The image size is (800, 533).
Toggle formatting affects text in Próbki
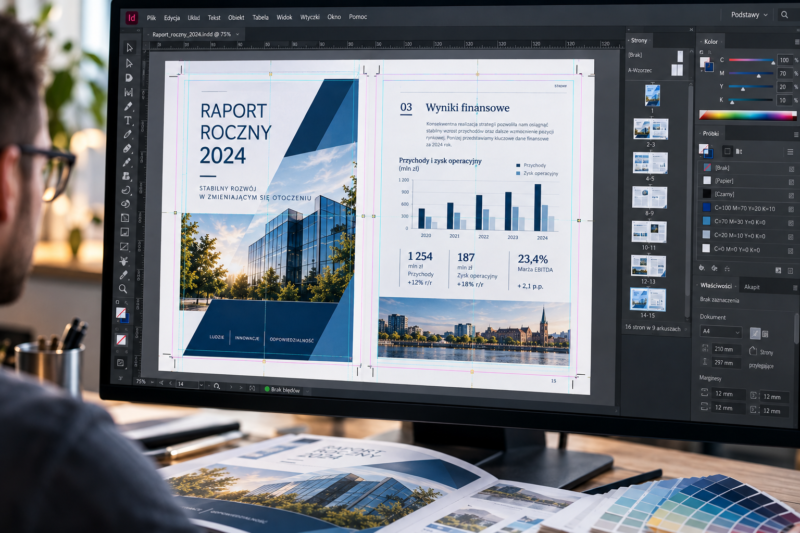[739, 151]
